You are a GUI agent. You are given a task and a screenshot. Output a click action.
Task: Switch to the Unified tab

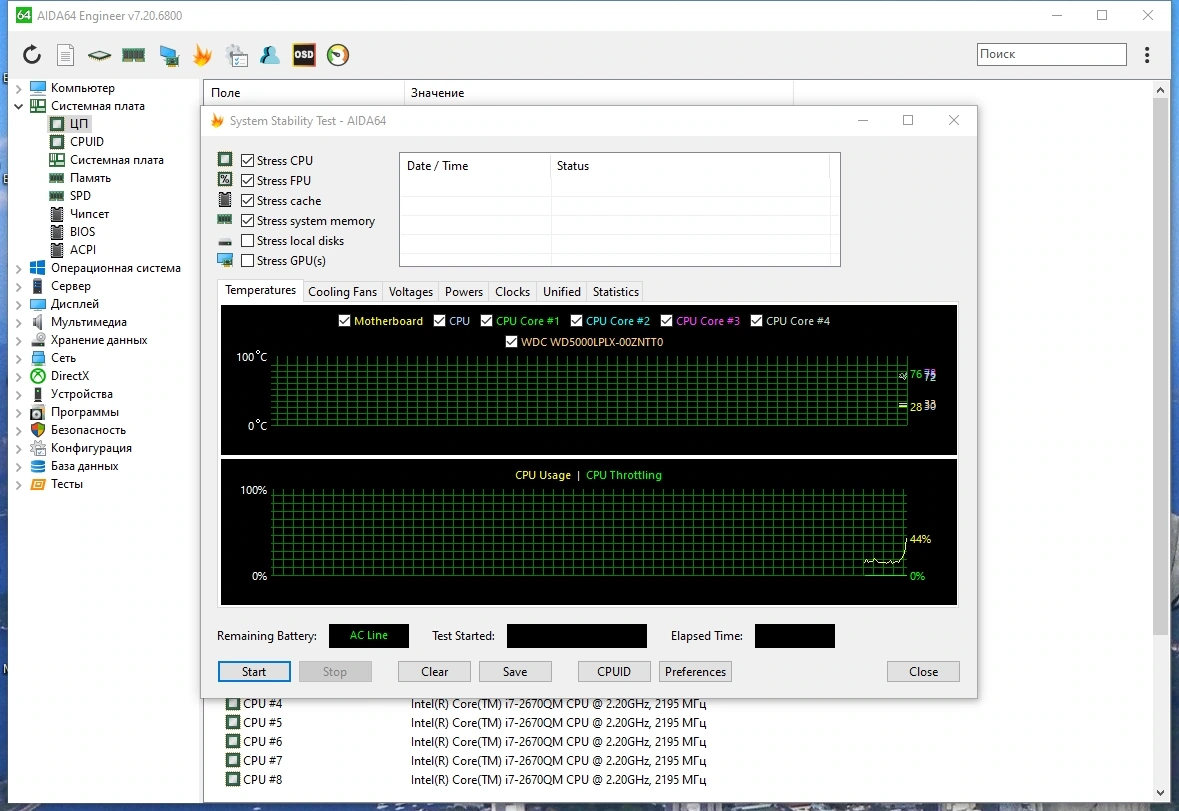pyautogui.click(x=562, y=292)
